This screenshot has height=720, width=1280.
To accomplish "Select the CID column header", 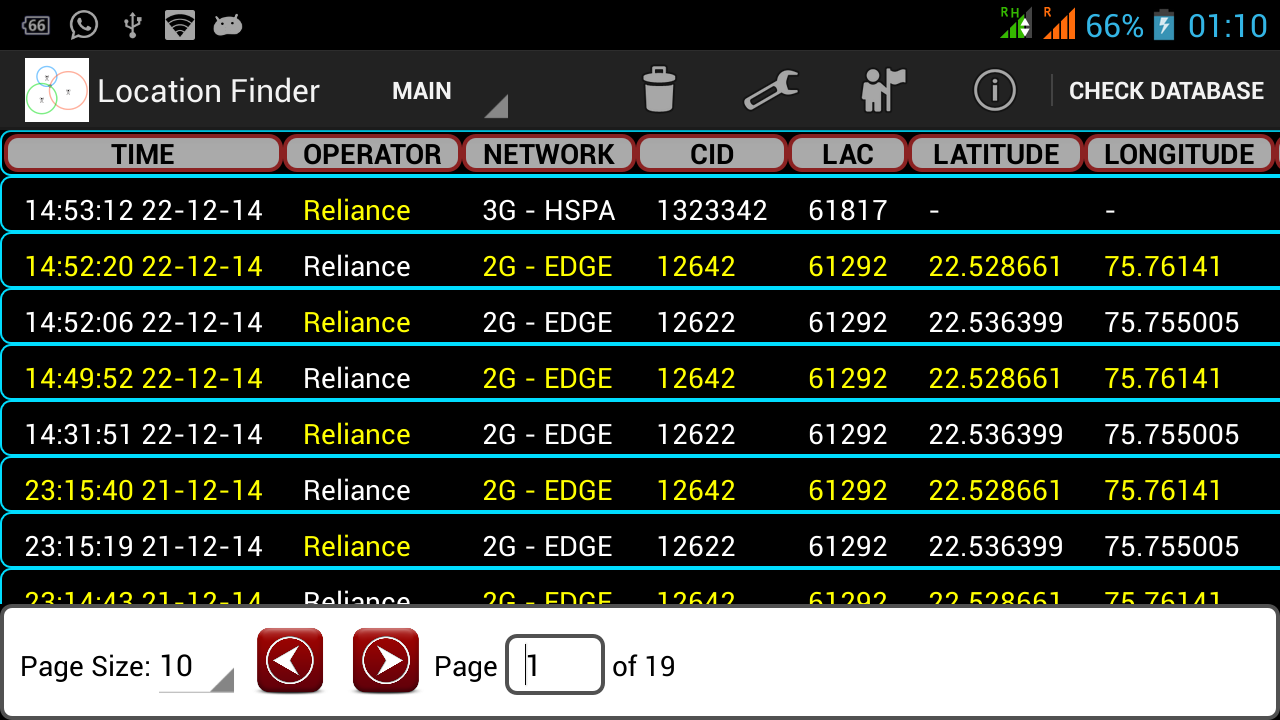I will tap(712, 154).
